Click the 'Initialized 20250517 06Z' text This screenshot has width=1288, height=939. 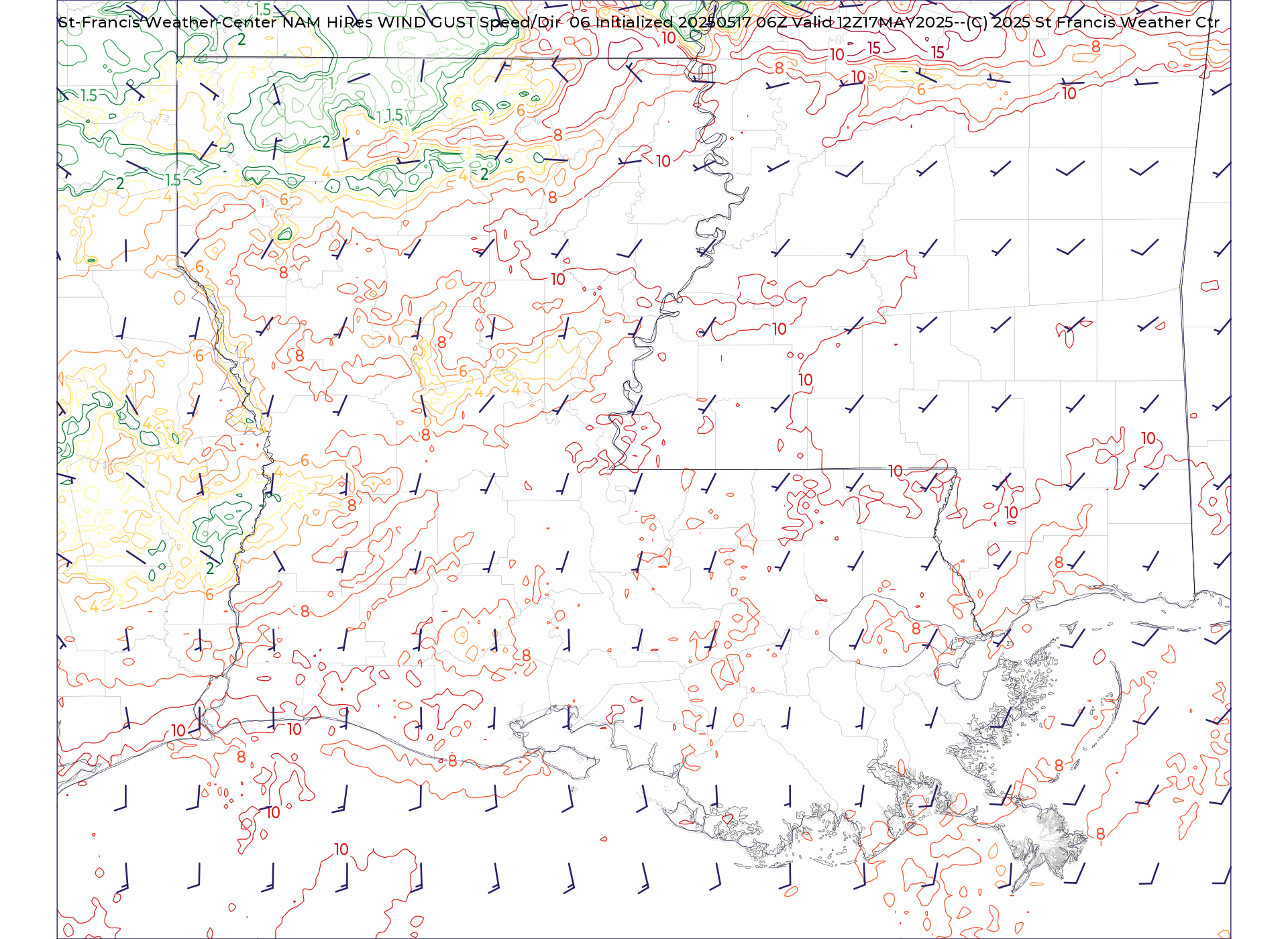pyautogui.click(x=691, y=22)
